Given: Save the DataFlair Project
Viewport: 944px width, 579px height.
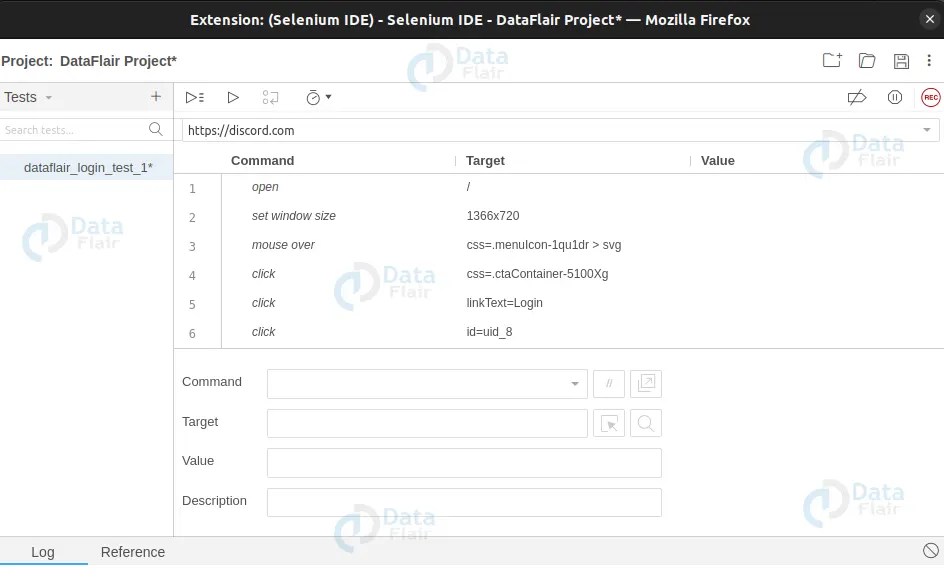Looking at the screenshot, I should (901, 60).
